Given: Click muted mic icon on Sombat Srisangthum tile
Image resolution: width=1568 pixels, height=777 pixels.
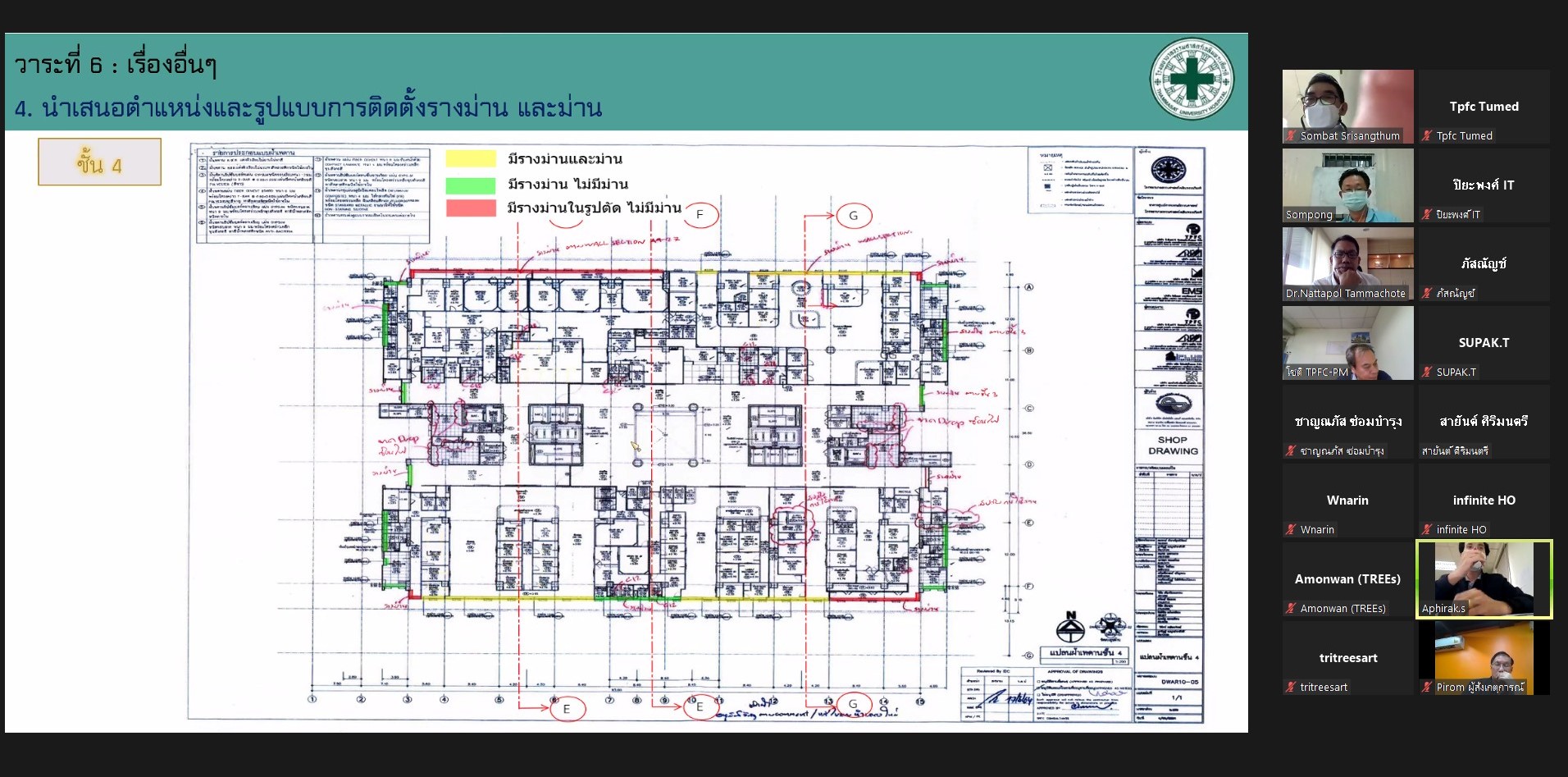Looking at the screenshot, I should [1291, 136].
